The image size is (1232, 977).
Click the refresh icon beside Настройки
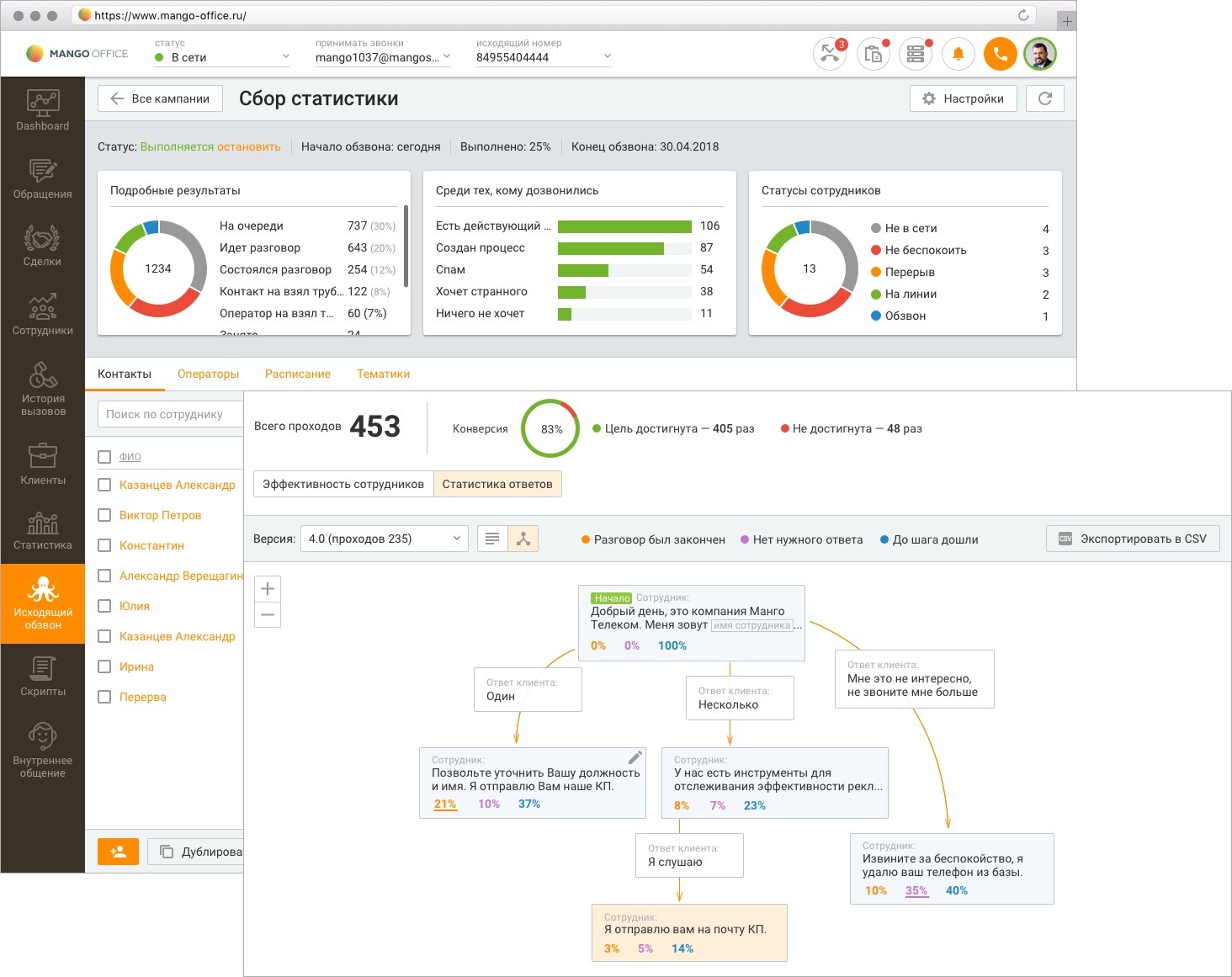point(1045,98)
